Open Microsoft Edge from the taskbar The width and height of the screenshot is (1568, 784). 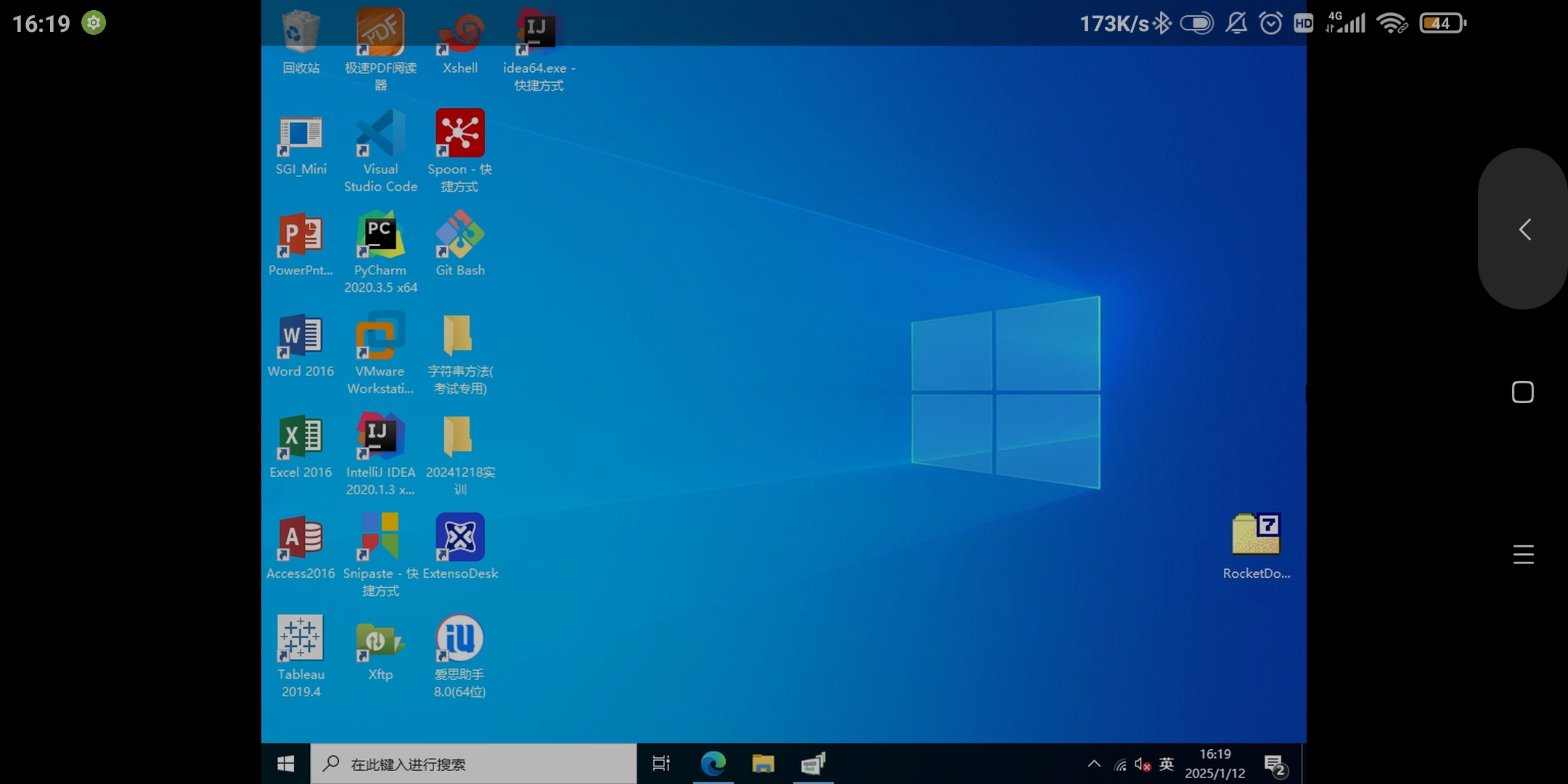[713, 764]
